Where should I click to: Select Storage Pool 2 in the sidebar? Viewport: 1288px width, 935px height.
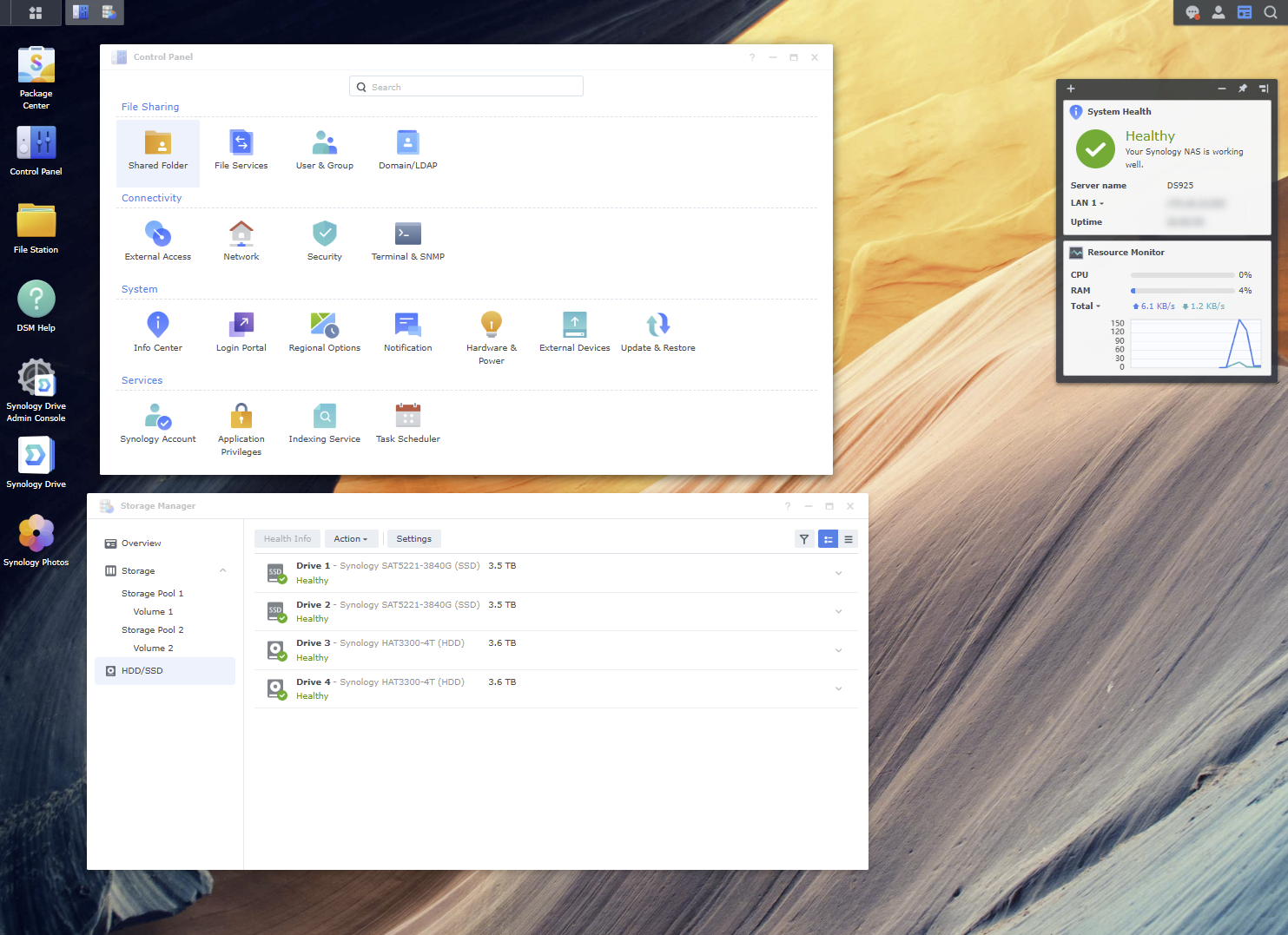coord(153,629)
